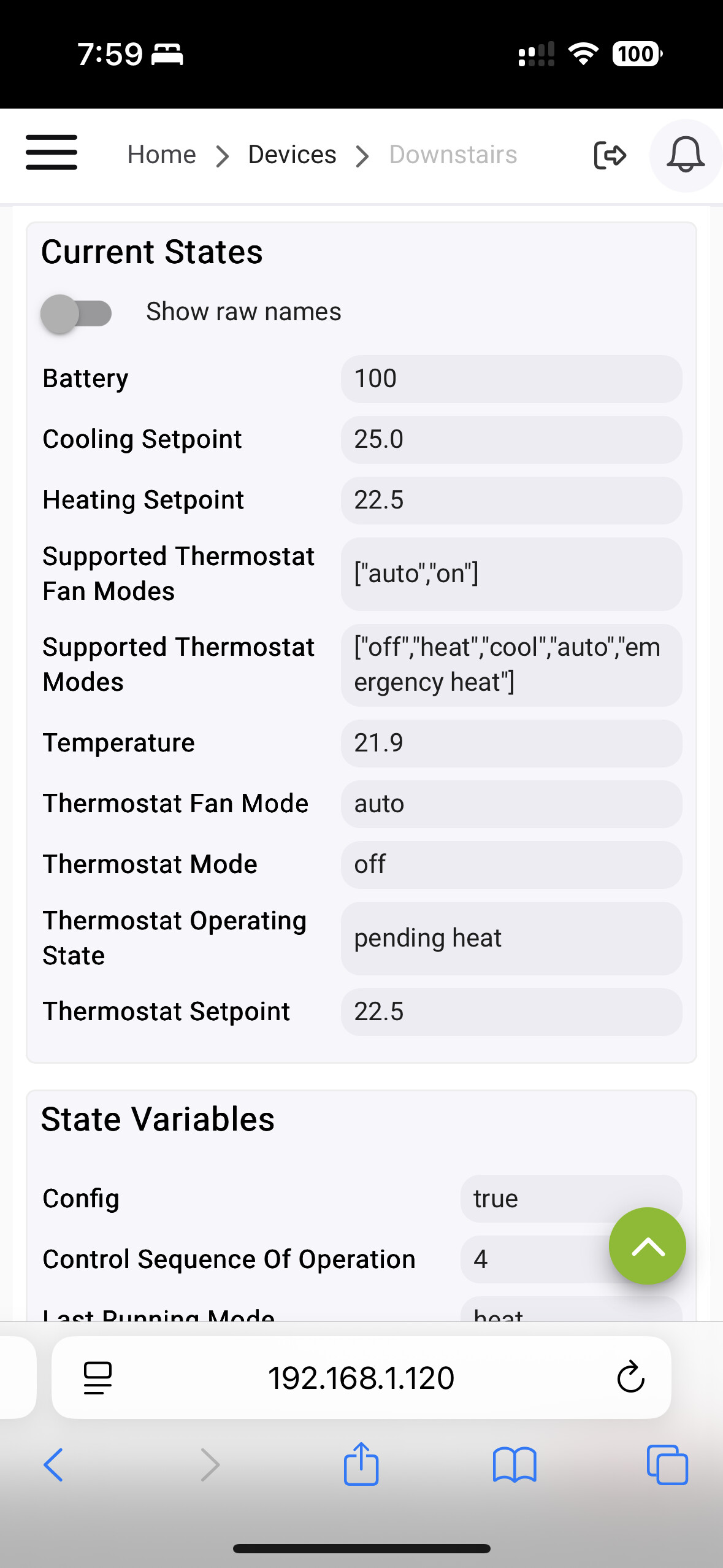
Task: Tap the logout icon in header
Action: [x=610, y=155]
